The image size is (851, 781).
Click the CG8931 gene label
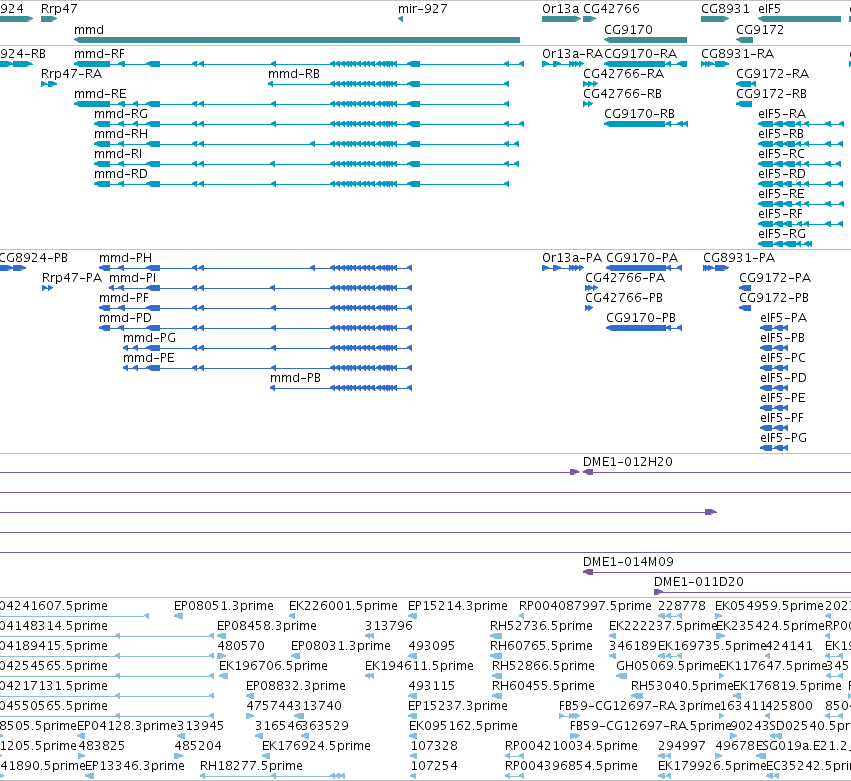[x=725, y=9]
